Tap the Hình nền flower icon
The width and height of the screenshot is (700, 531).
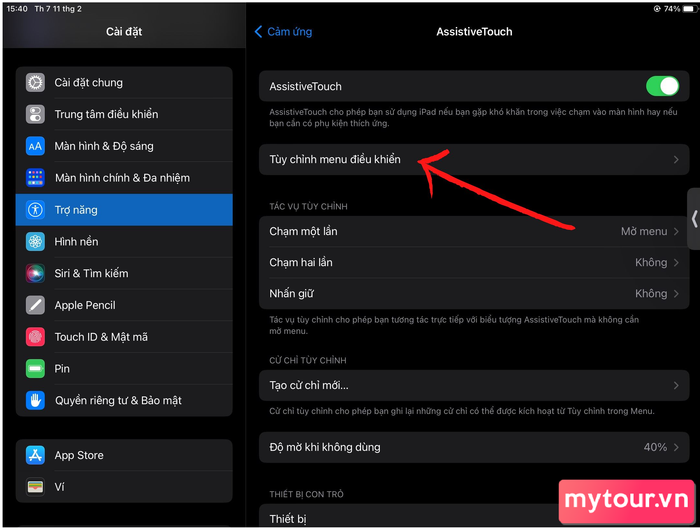(35, 242)
